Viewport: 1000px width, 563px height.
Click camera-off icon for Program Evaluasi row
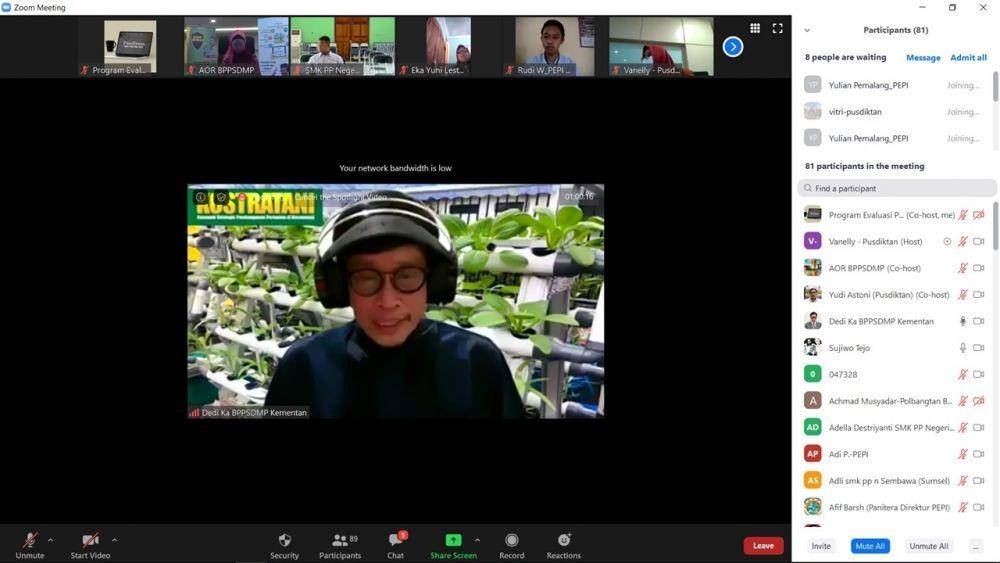979,215
